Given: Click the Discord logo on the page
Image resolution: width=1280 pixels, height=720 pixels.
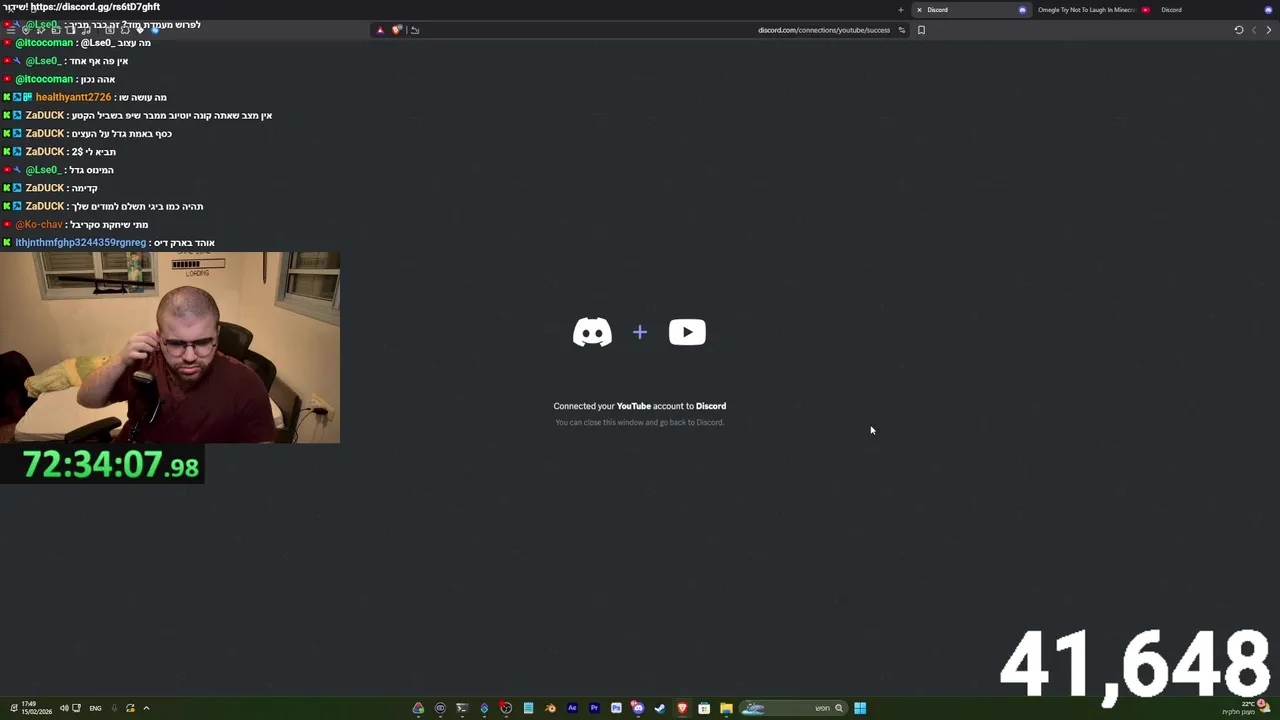Looking at the screenshot, I should [x=592, y=332].
